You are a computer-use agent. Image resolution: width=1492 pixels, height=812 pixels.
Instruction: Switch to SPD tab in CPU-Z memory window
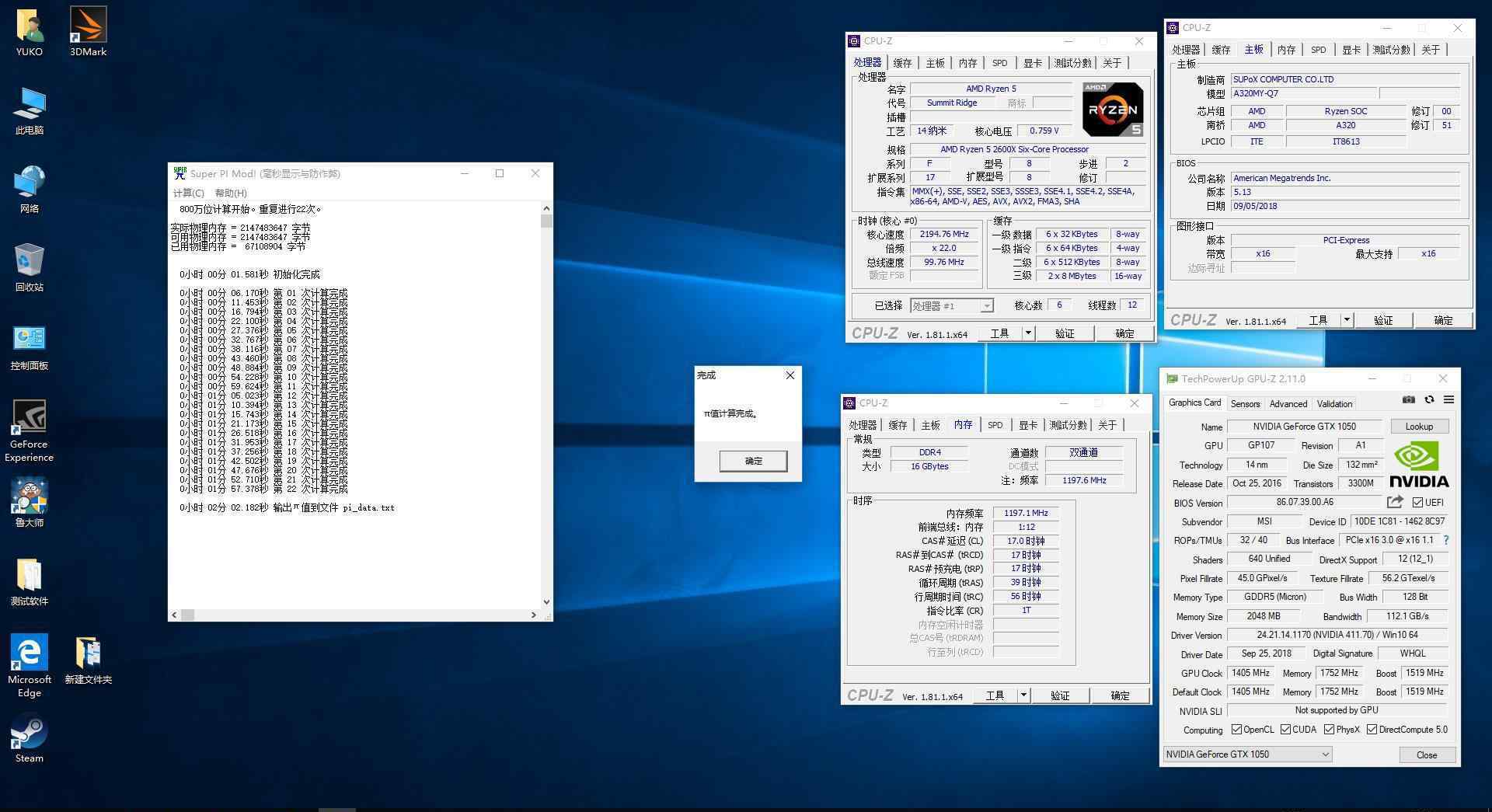[995, 425]
